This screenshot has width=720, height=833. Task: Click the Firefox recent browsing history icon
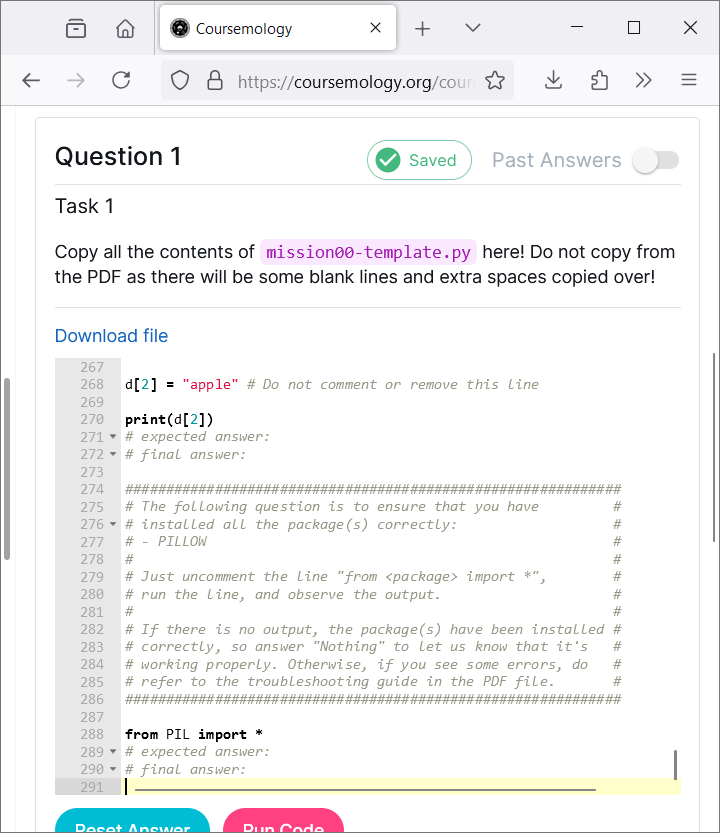[x=76, y=28]
